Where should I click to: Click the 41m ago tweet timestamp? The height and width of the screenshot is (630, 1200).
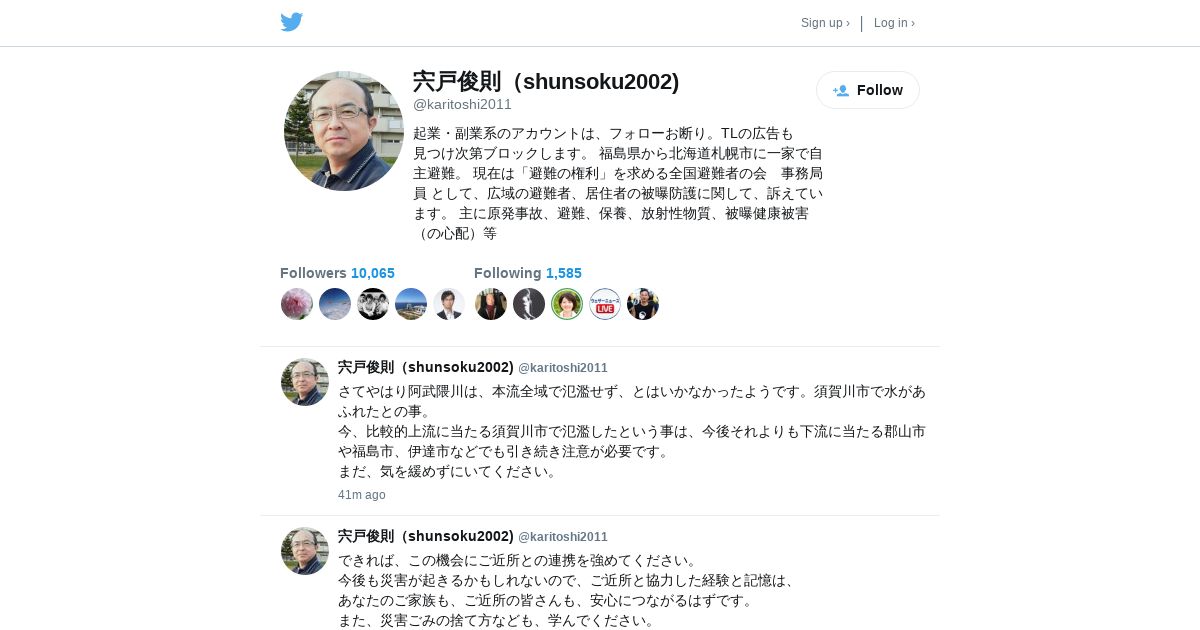(x=361, y=495)
